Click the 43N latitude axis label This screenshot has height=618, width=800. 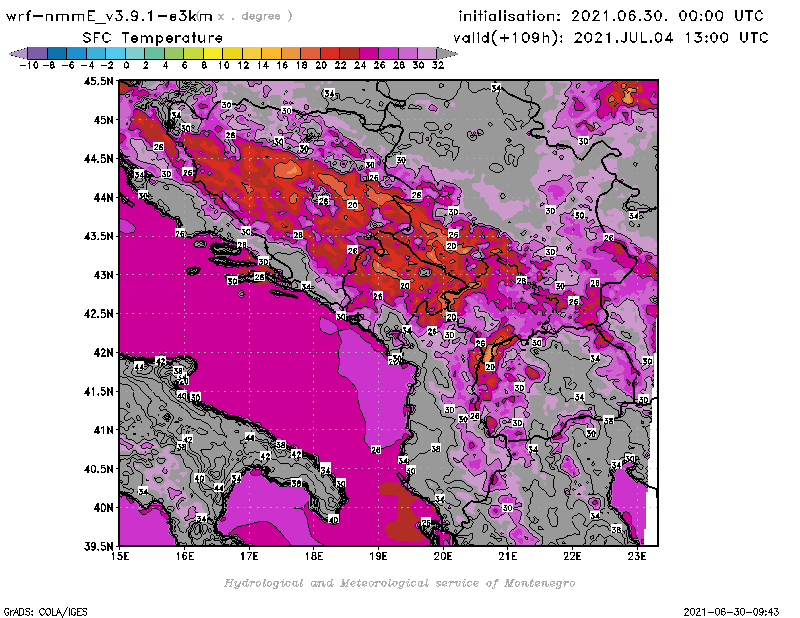pyautogui.click(x=104, y=275)
